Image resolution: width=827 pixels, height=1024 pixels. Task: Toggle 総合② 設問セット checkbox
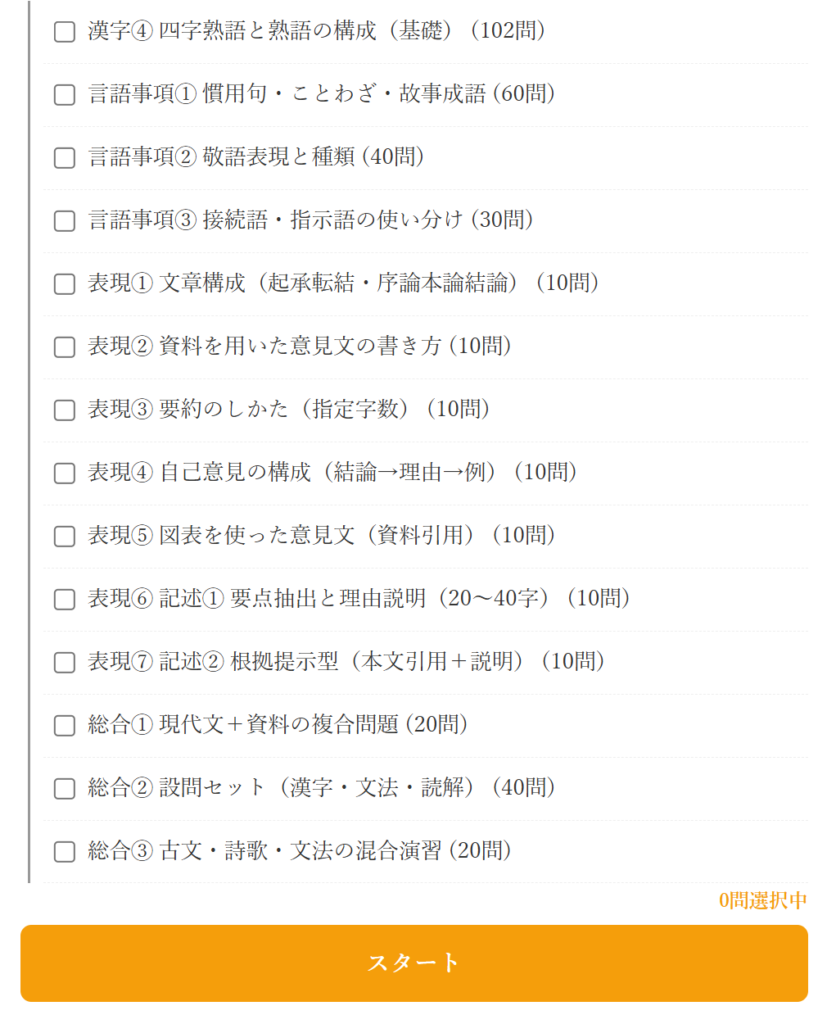pos(64,788)
